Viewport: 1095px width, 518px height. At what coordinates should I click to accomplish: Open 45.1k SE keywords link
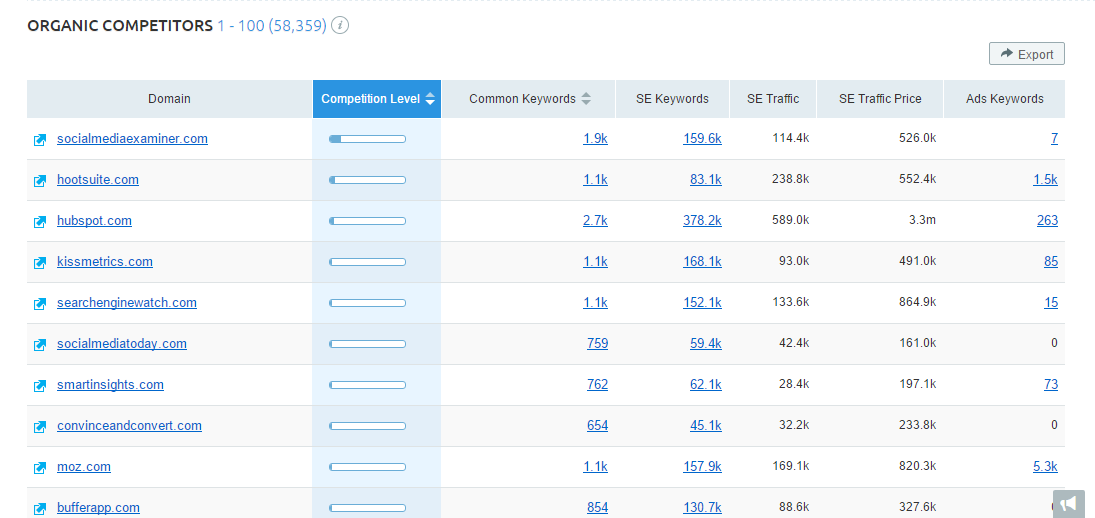(706, 425)
